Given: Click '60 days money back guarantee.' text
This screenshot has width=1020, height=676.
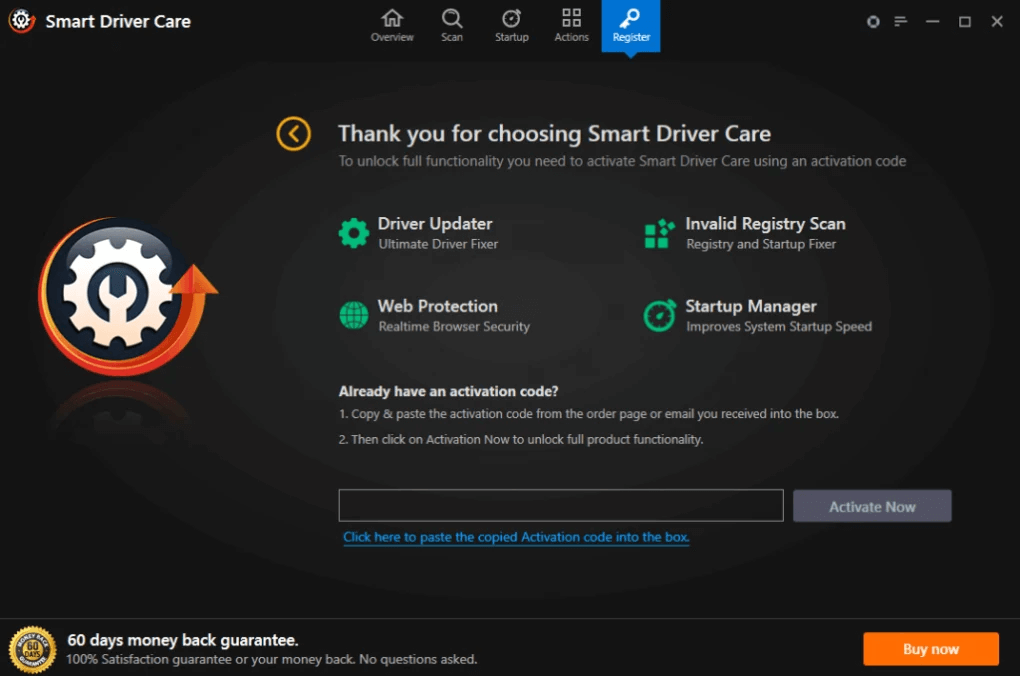Looking at the screenshot, I should [x=183, y=640].
